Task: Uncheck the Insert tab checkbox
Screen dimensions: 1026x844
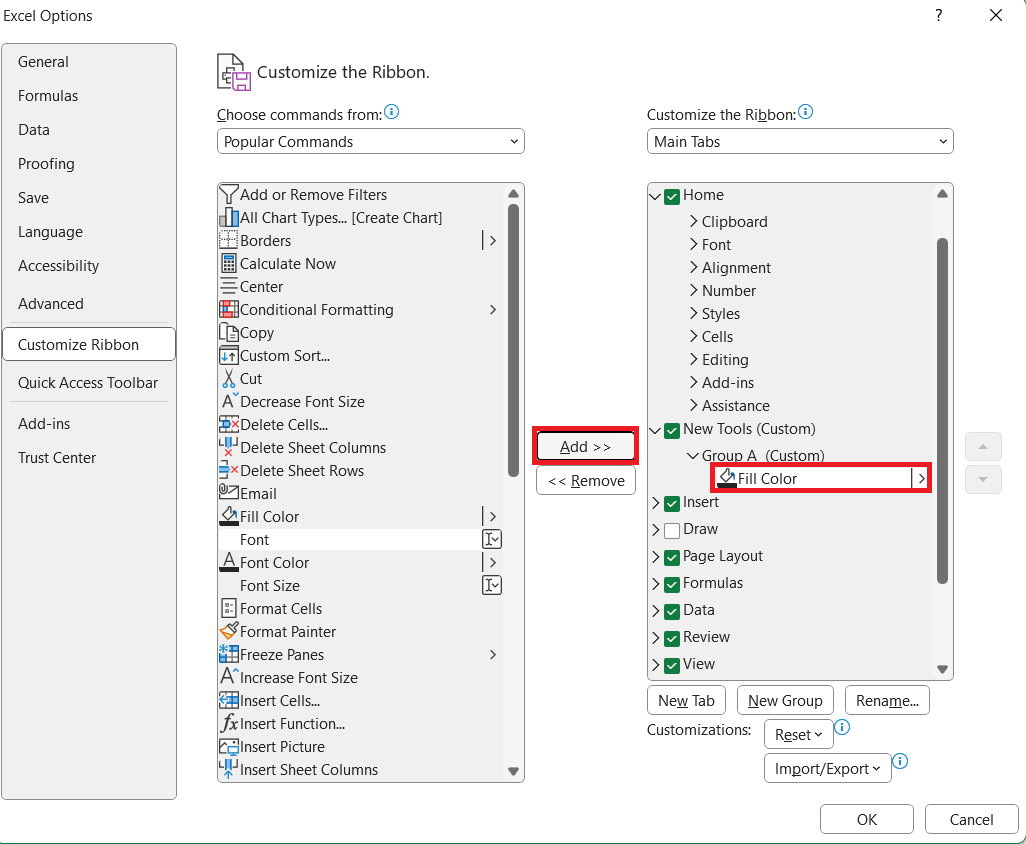Action: (671, 504)
